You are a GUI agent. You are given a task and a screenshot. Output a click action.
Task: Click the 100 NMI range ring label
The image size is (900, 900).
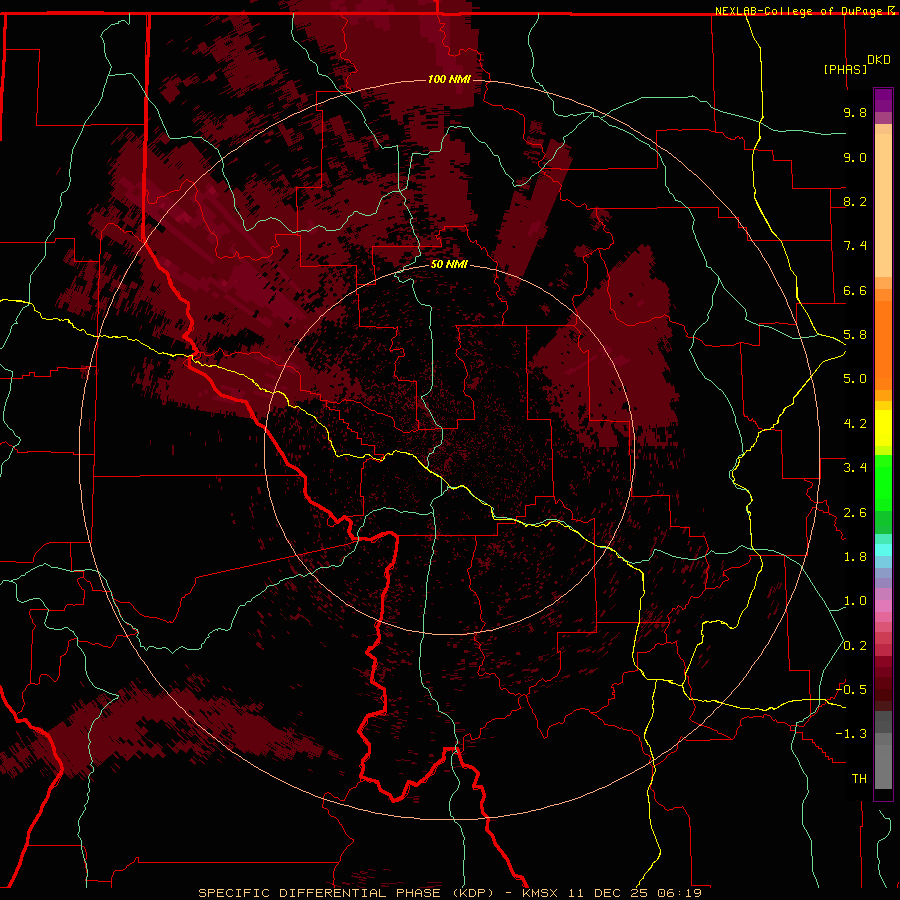tap(449, 79)
